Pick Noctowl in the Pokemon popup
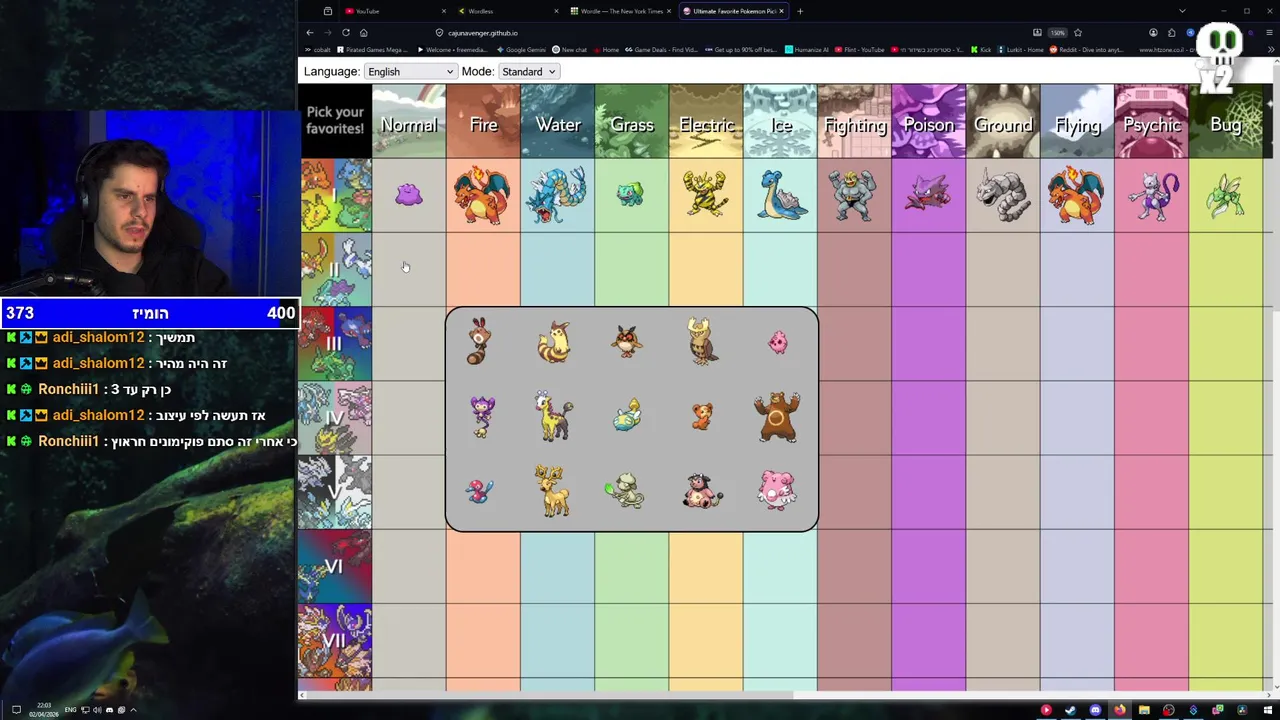Image resolution: width=1280 pixels, height=720 pixels. pyautogui.click(x=702, y=342)
